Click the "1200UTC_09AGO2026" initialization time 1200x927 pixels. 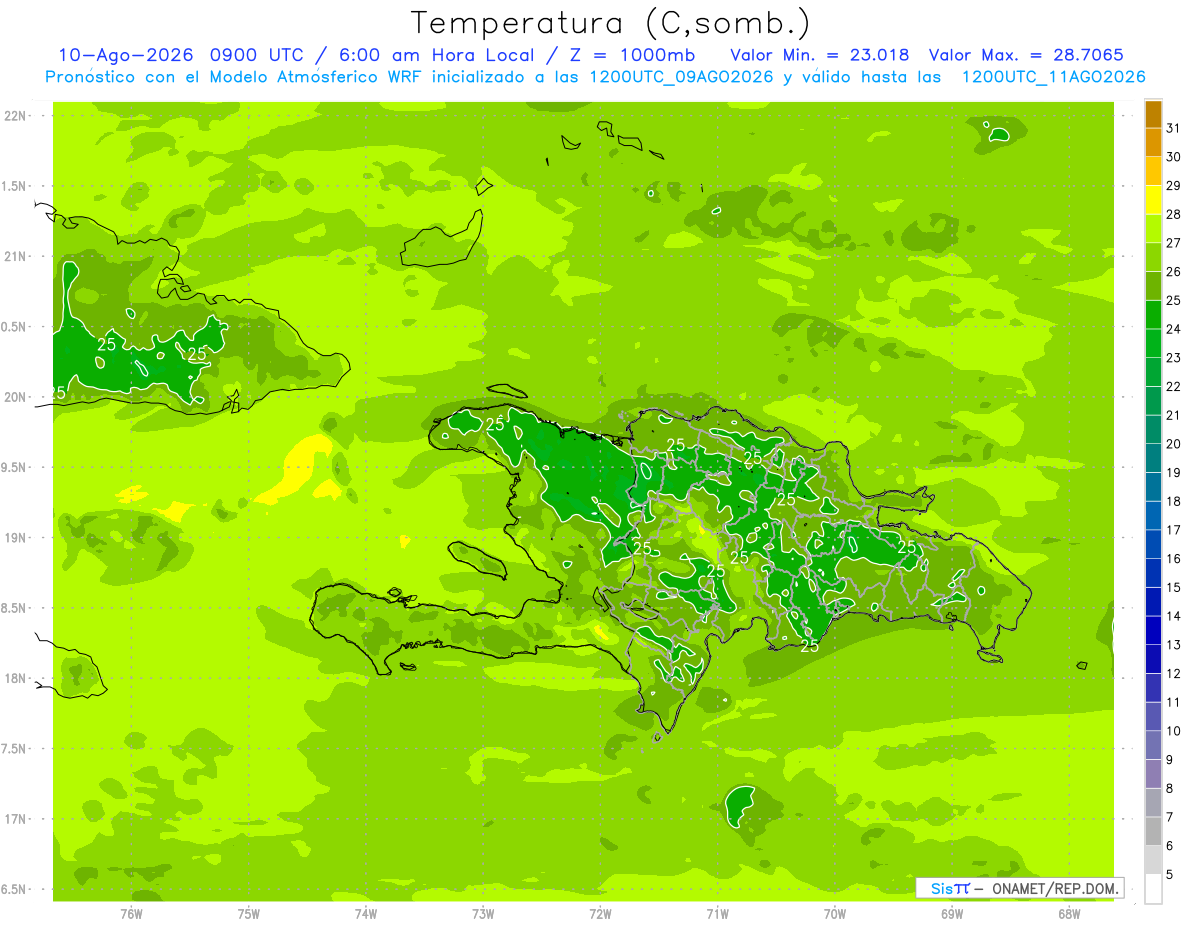[683, 77]
